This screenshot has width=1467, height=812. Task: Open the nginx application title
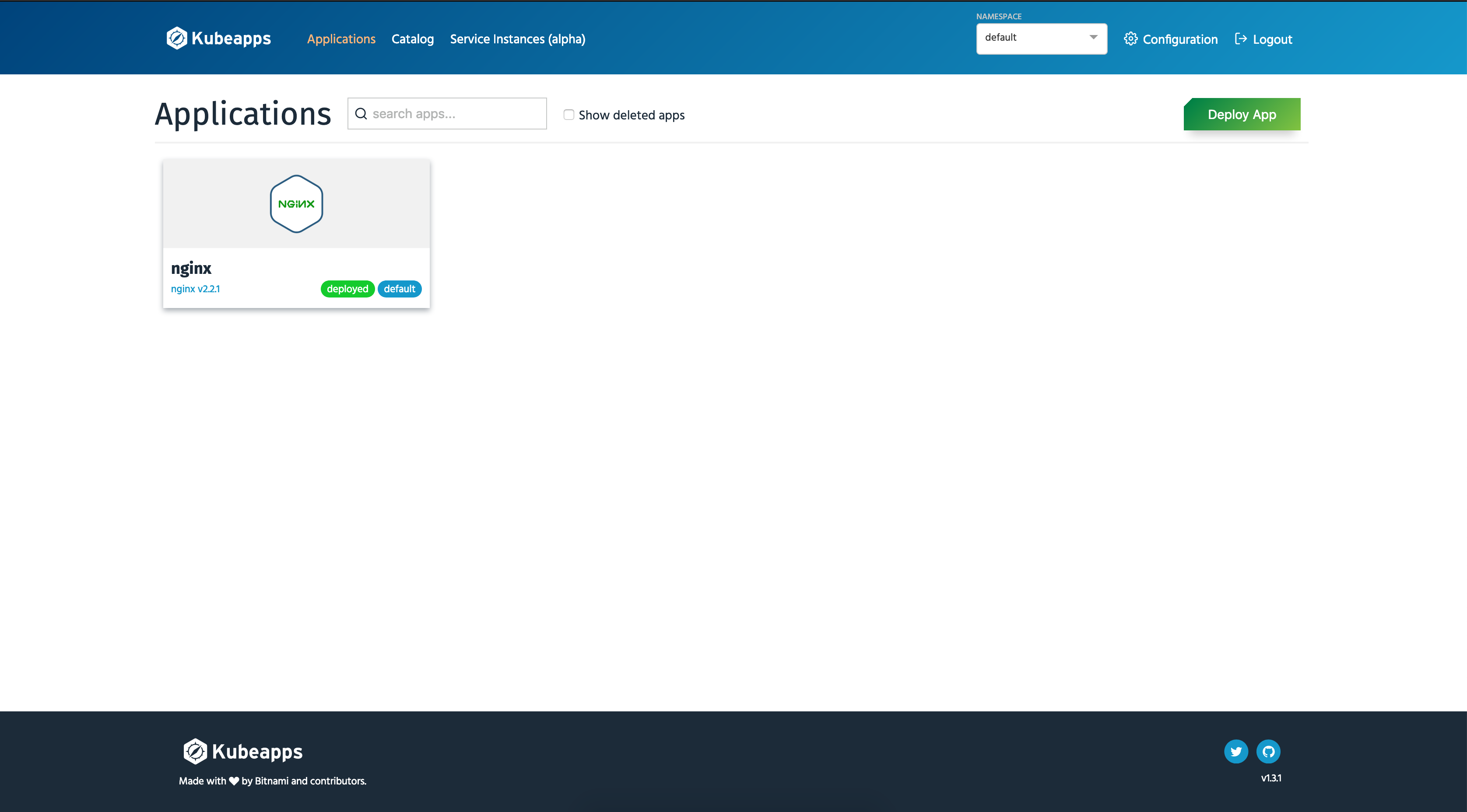click(191, 268)
